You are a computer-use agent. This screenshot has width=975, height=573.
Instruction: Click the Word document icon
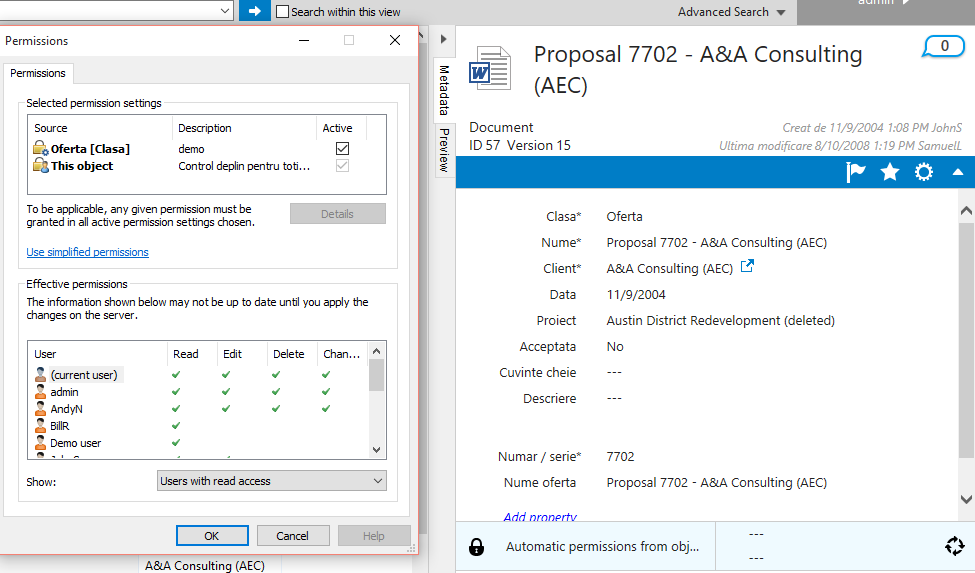click(490, 69)
